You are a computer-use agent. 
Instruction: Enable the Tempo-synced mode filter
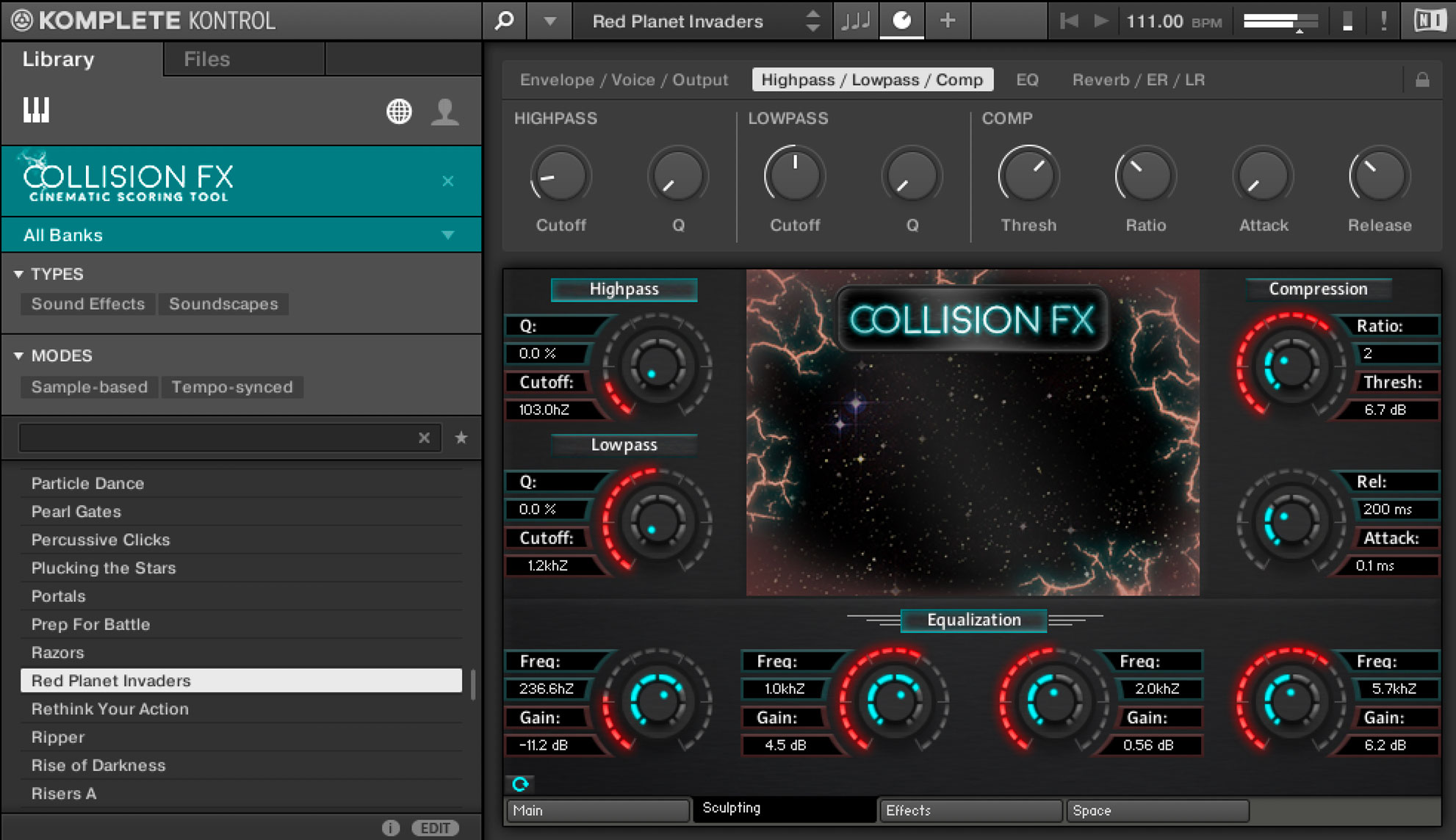[232, 387]
